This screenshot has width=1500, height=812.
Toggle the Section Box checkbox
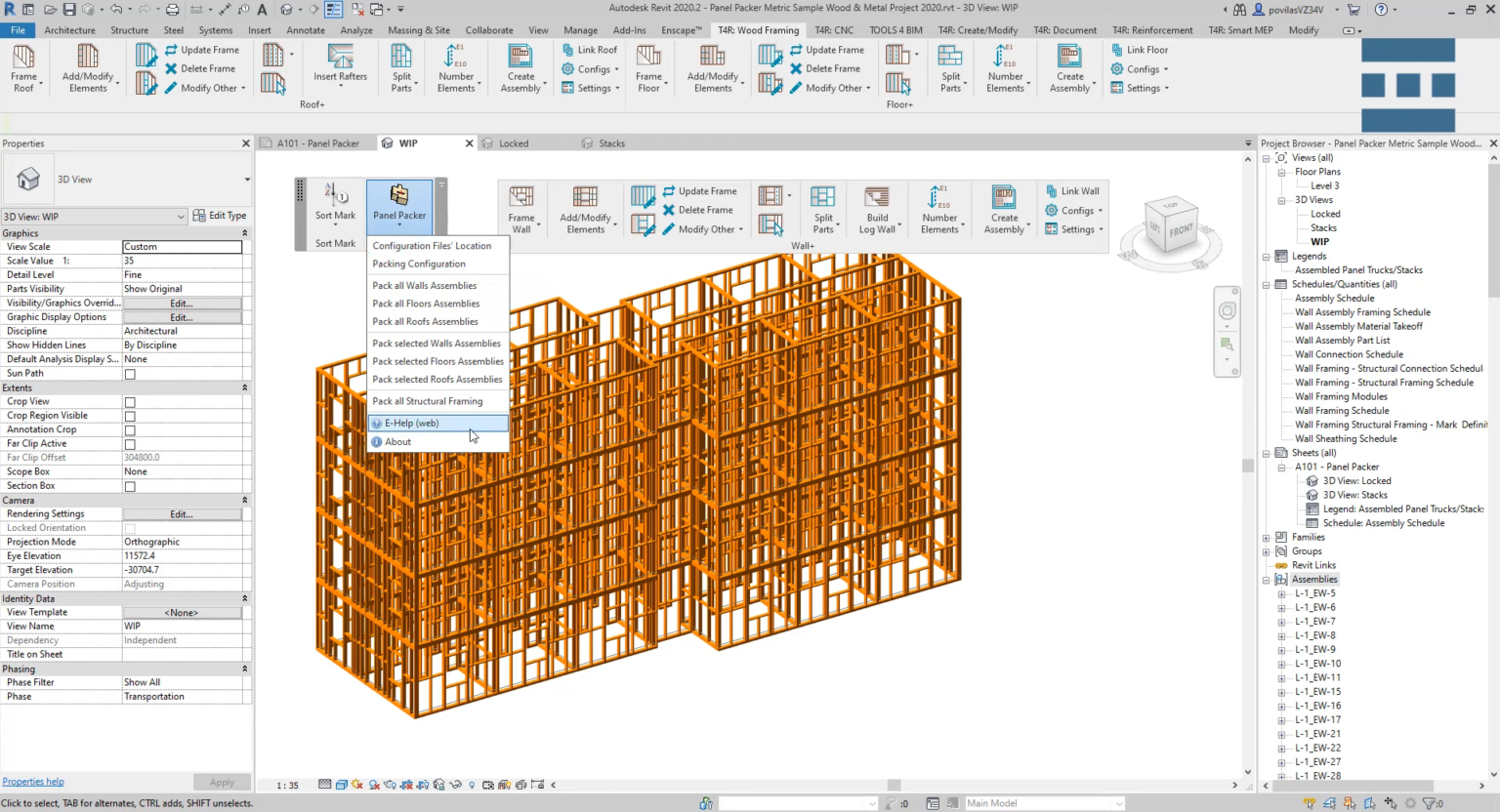130,487
